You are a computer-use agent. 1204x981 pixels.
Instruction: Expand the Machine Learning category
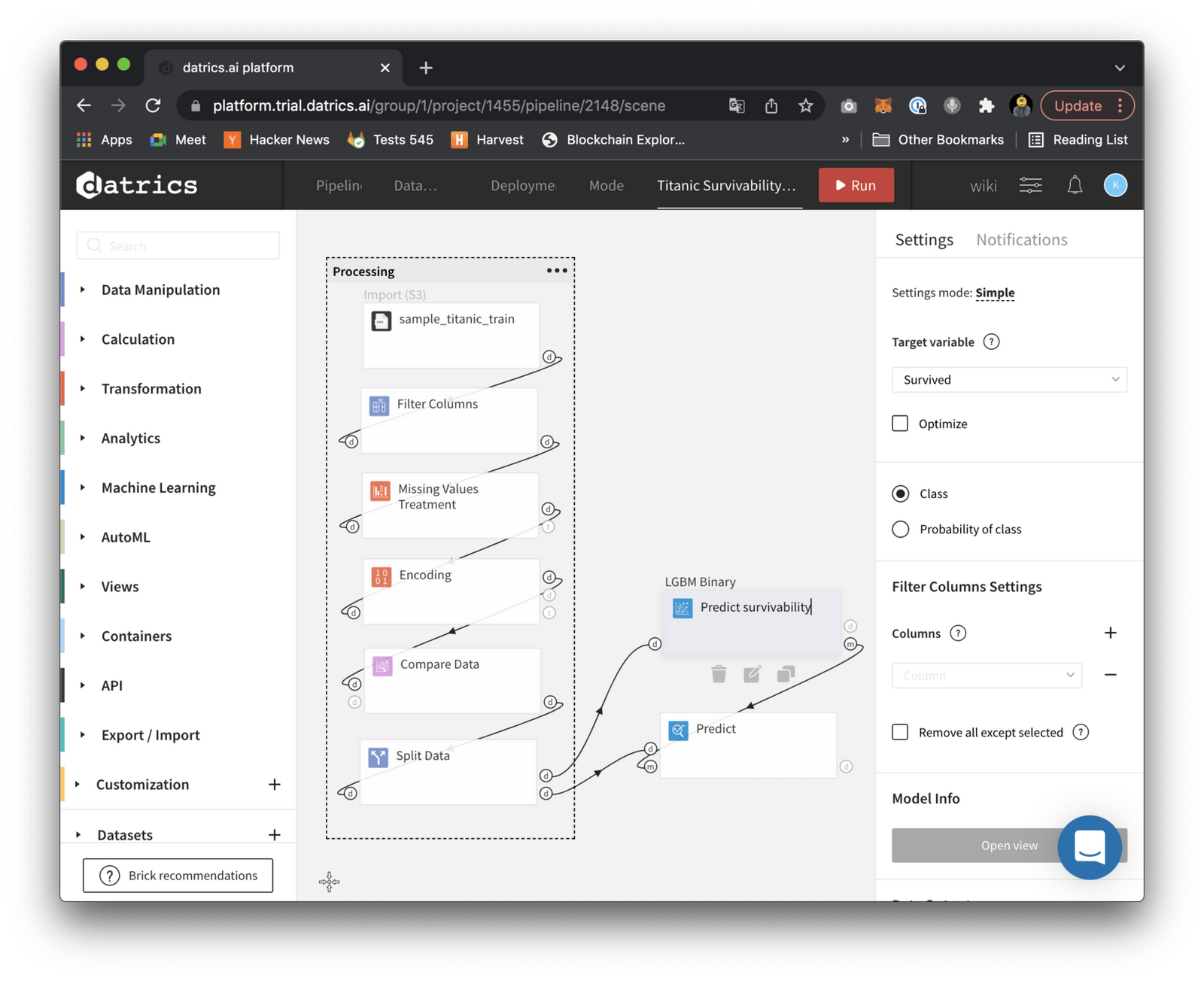click(x=157, y=487)
